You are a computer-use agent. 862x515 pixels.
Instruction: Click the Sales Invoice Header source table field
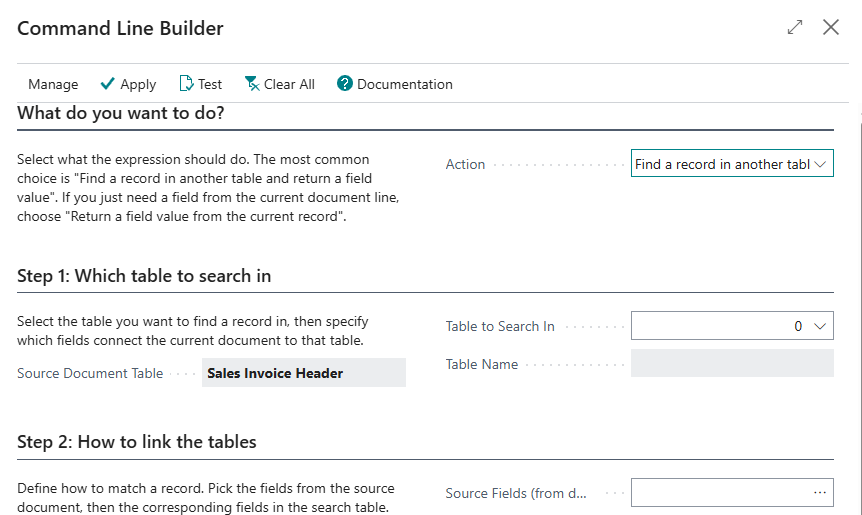tap(304, 373)
